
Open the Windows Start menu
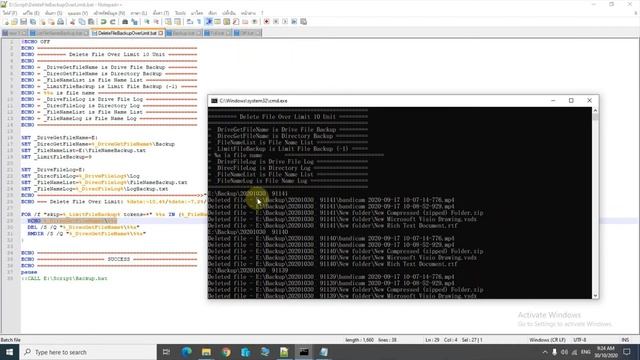pos(9,352)
